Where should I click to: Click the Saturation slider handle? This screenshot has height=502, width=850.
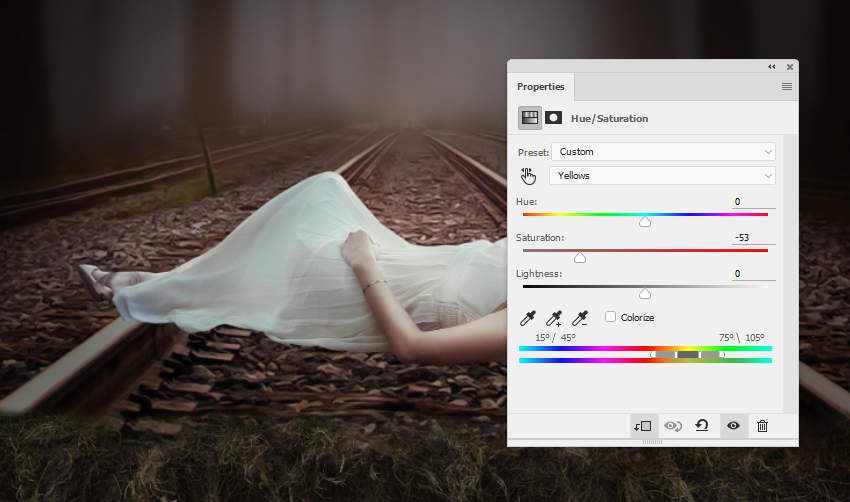[579, 258]
